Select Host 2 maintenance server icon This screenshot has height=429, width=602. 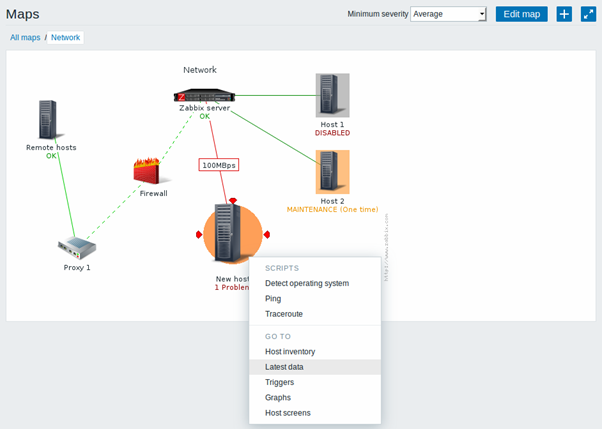coord(332,172)
